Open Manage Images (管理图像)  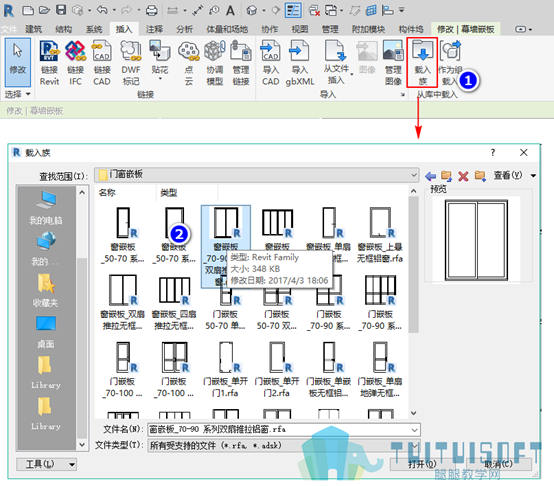pos(393,63)
